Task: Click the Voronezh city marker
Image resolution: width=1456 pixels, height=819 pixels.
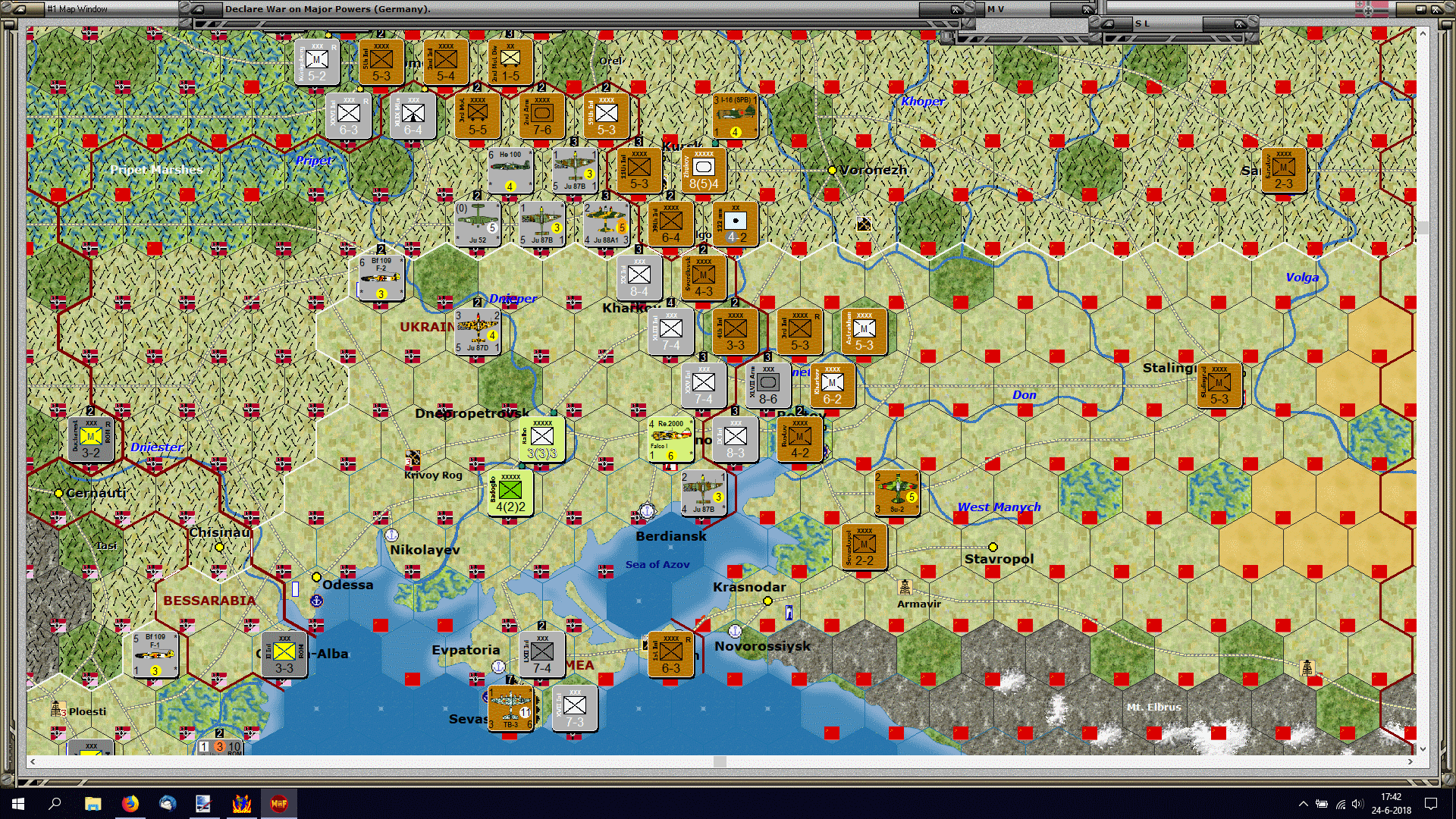Action: click(x=832, y=170)
